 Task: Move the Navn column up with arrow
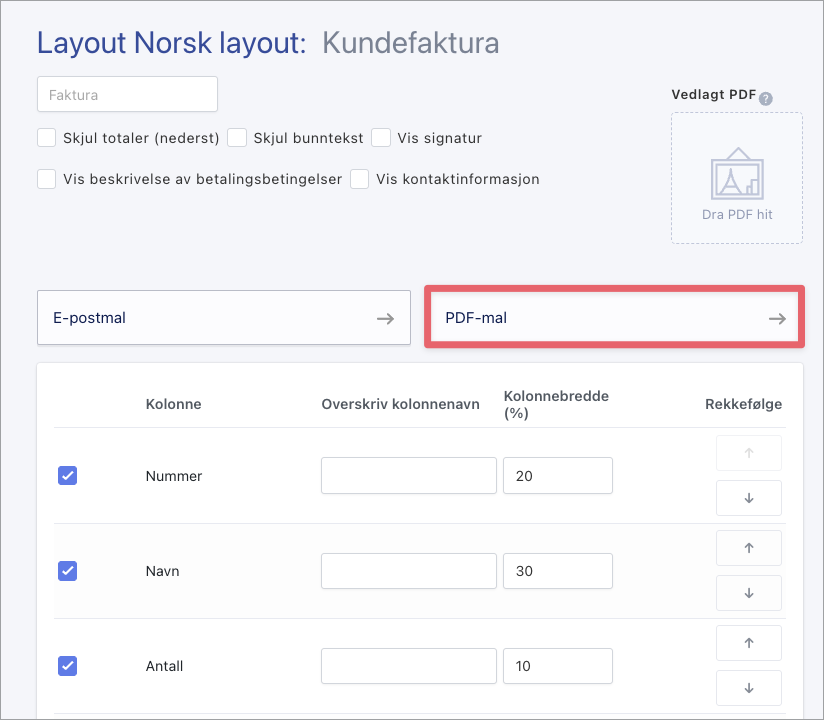tap(748, 547)
